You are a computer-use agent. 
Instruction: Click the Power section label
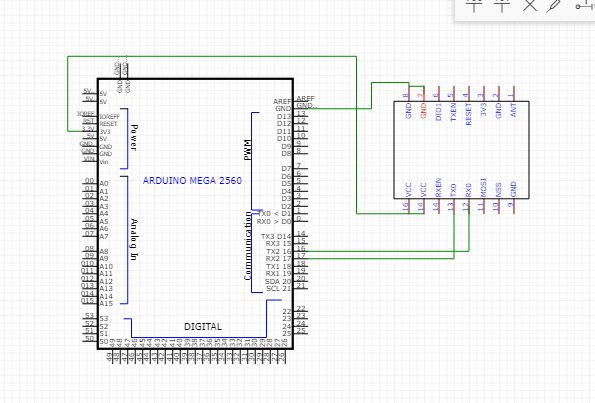[134, 137]
